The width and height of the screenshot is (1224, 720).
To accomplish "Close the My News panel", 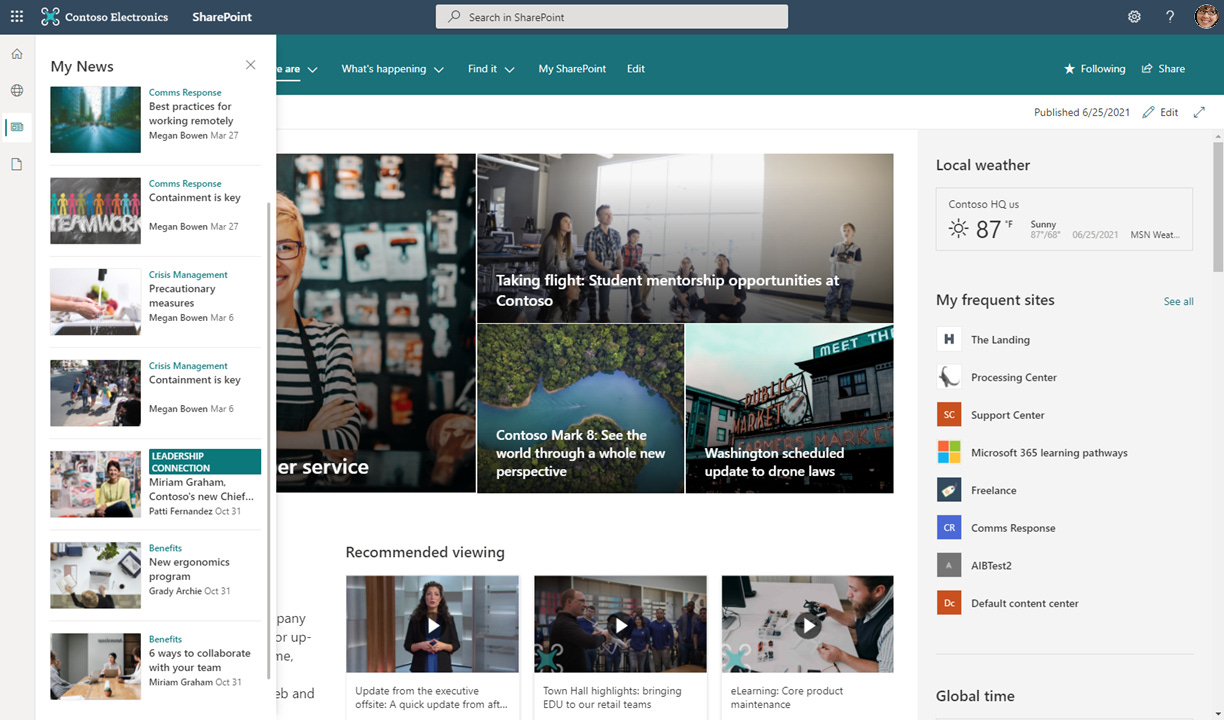I will tap(250, 65).
